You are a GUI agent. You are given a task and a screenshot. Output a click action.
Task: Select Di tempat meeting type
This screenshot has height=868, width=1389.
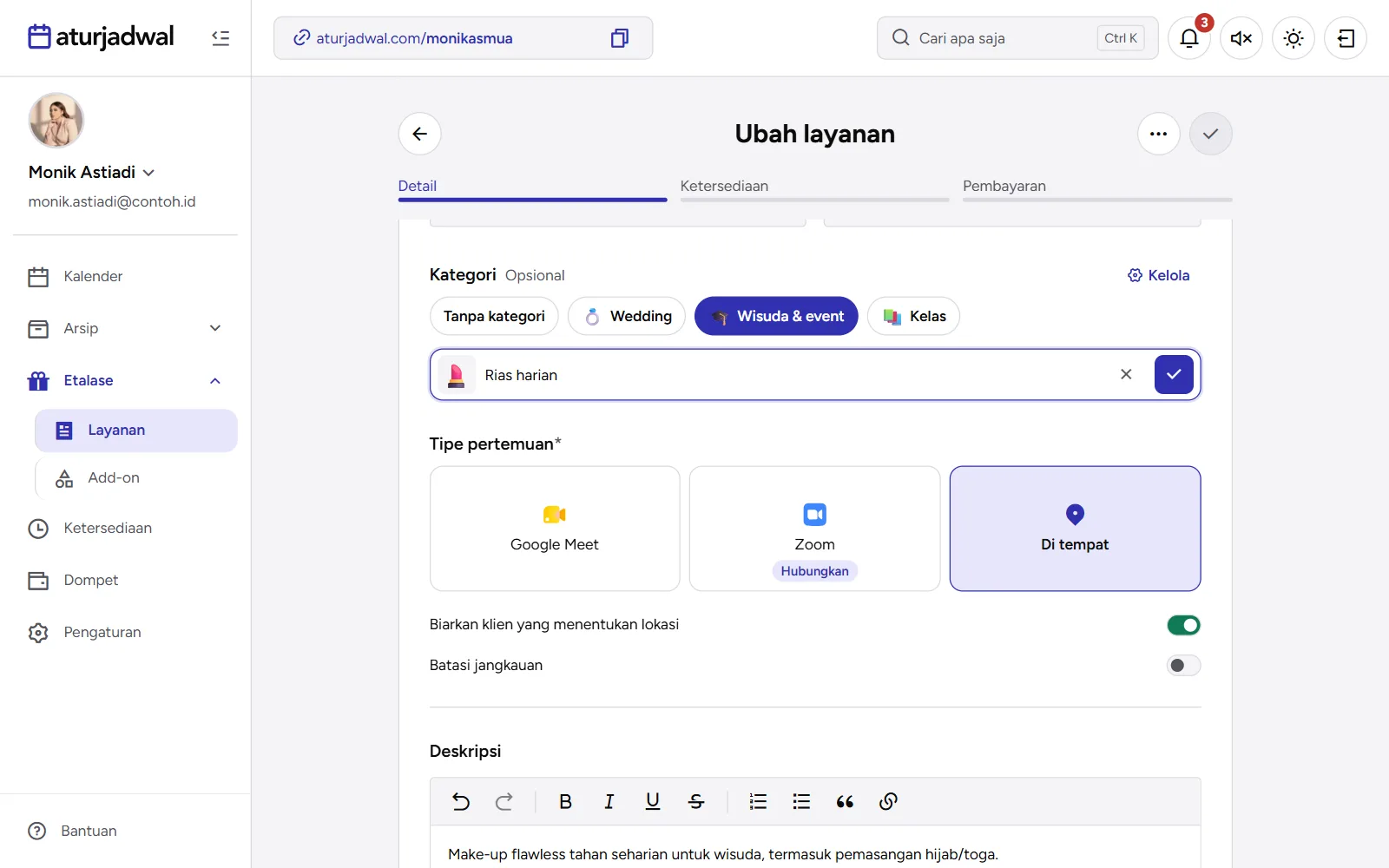[x=1075, y=529]
